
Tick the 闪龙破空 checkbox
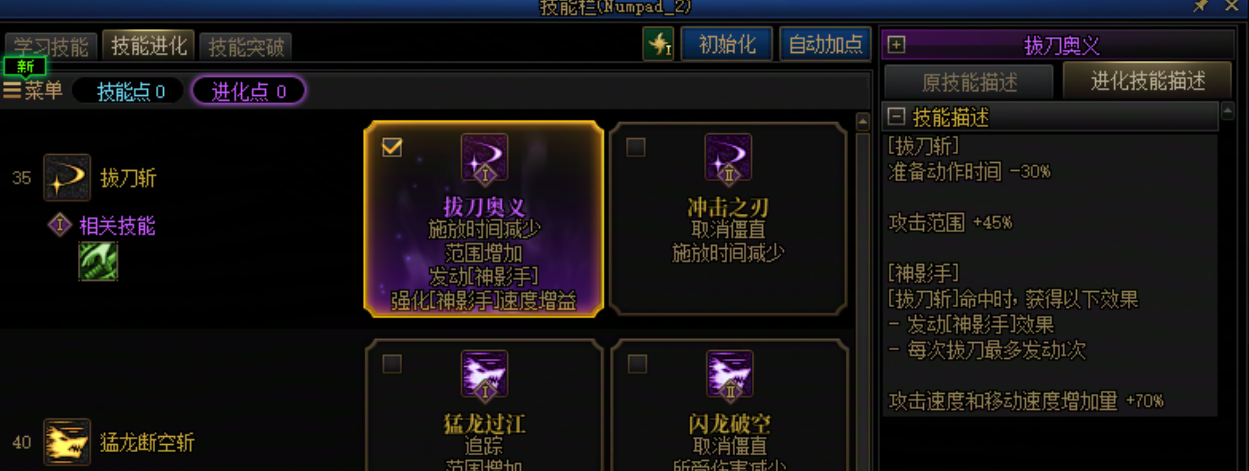(637, 363)
